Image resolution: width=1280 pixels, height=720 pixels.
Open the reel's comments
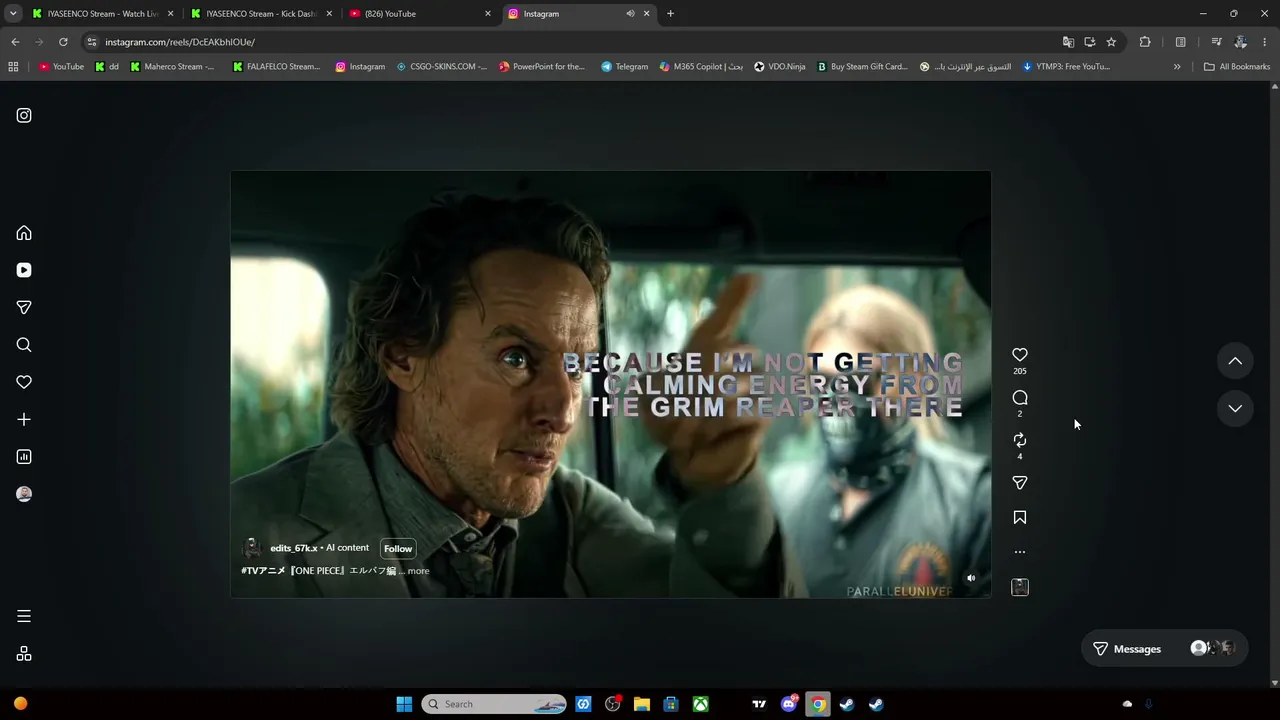click(x=1020, y=398)
